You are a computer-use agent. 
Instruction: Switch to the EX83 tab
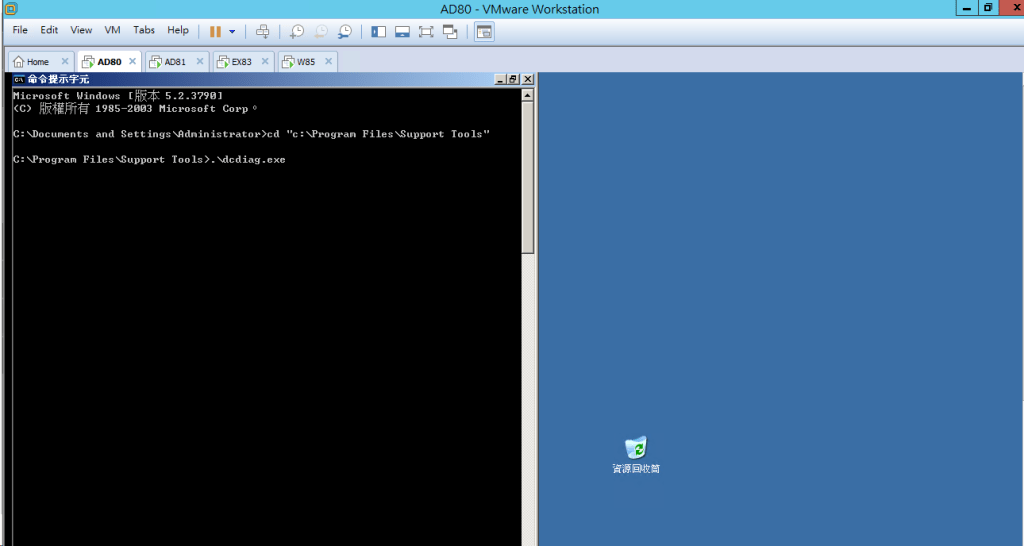(241, 62)
